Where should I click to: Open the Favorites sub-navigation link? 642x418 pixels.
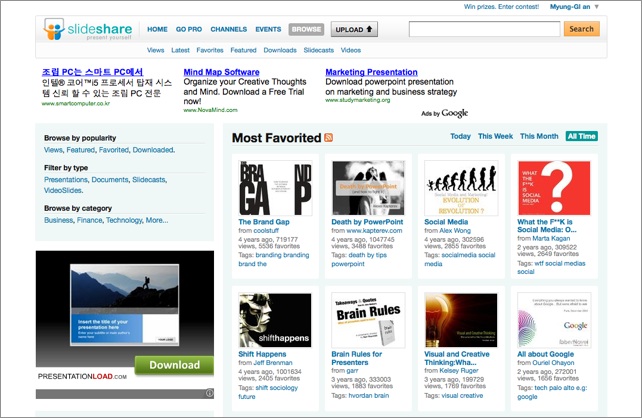pos(210,50)
